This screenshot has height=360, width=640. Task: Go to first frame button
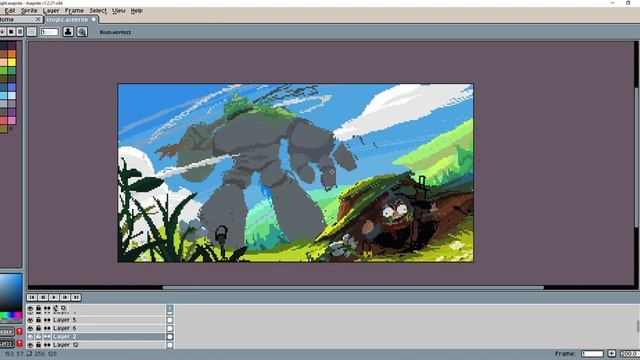(x=32, y=297)
